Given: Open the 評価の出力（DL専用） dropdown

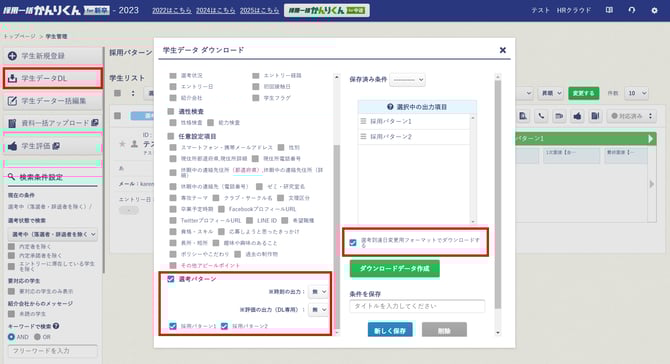Looking at the screenshot, I should click(318, 310).
